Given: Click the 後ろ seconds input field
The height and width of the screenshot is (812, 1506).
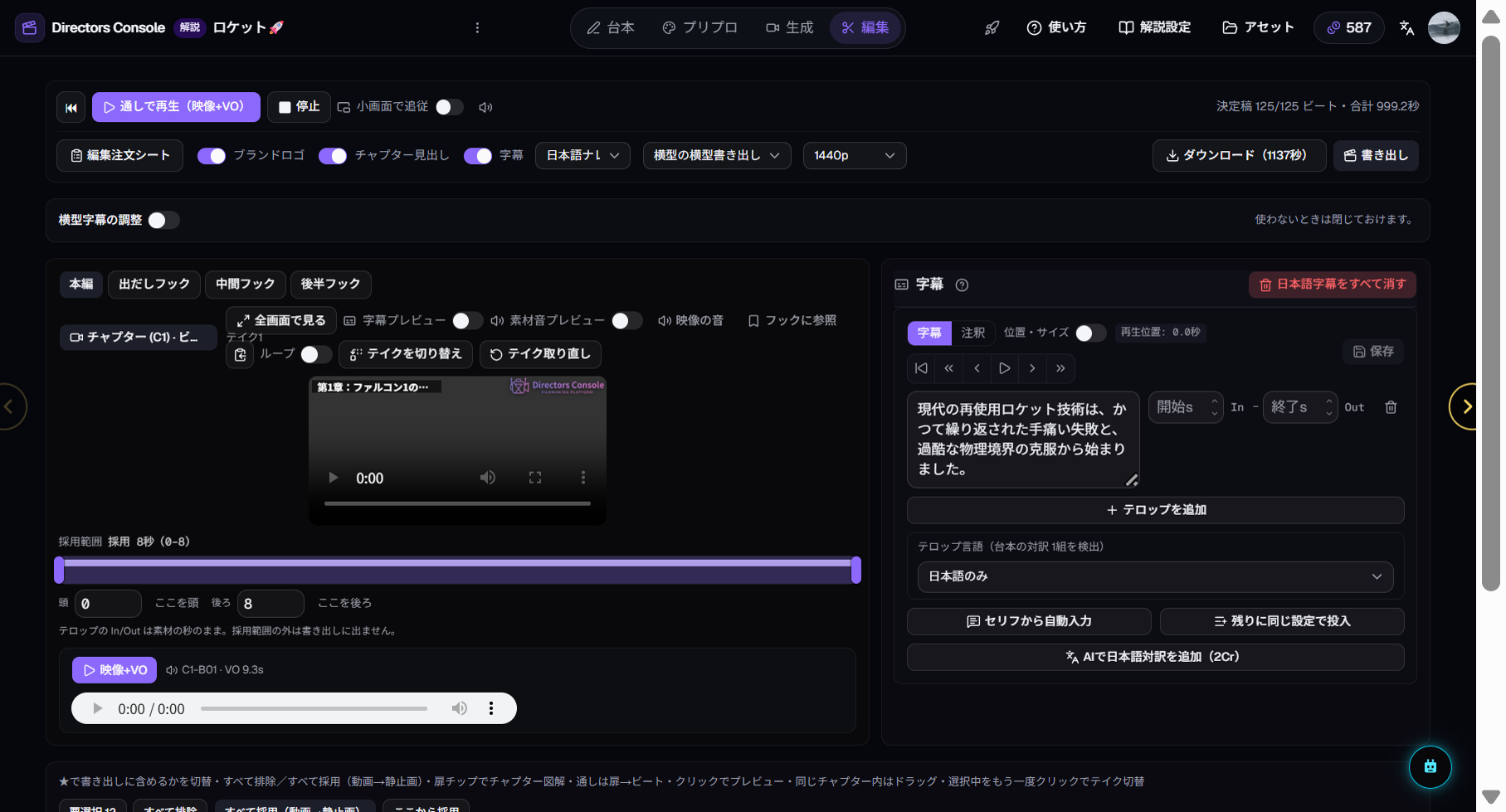Looking at the screenshot, I should pyautogui.click(x=270, y=604).
